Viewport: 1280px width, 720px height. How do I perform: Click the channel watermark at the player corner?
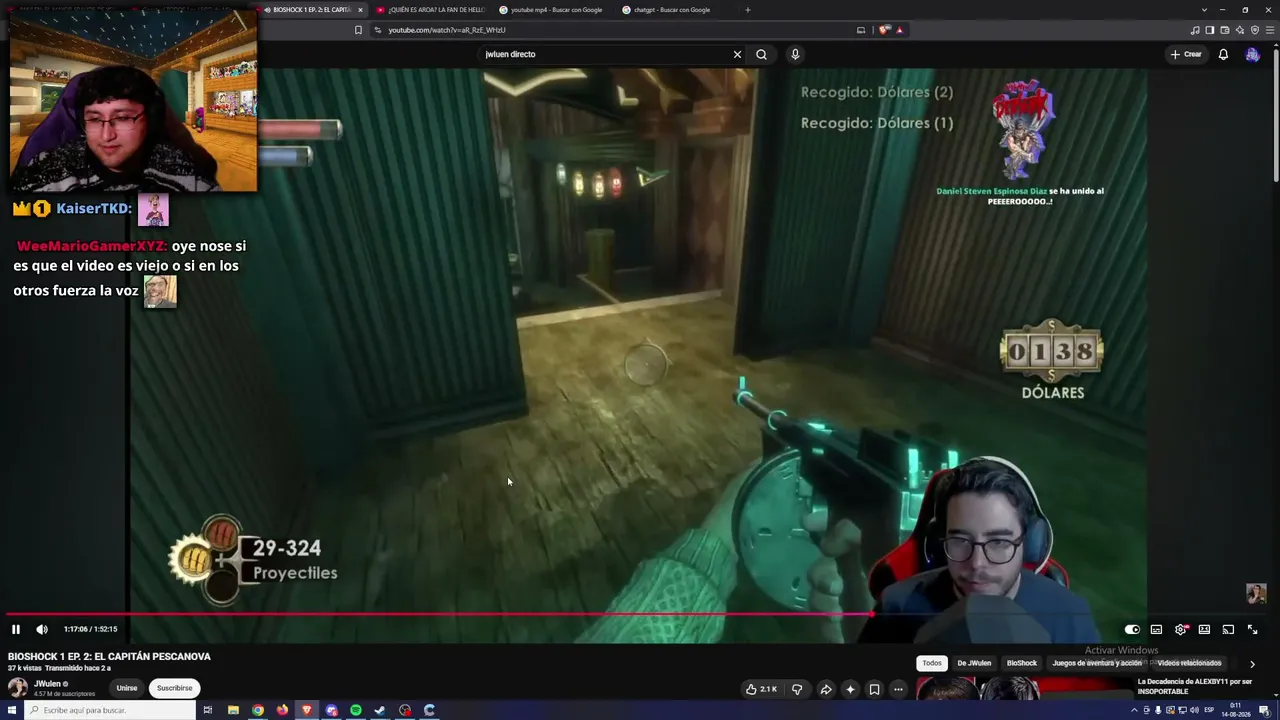(x=1256, y=593)
